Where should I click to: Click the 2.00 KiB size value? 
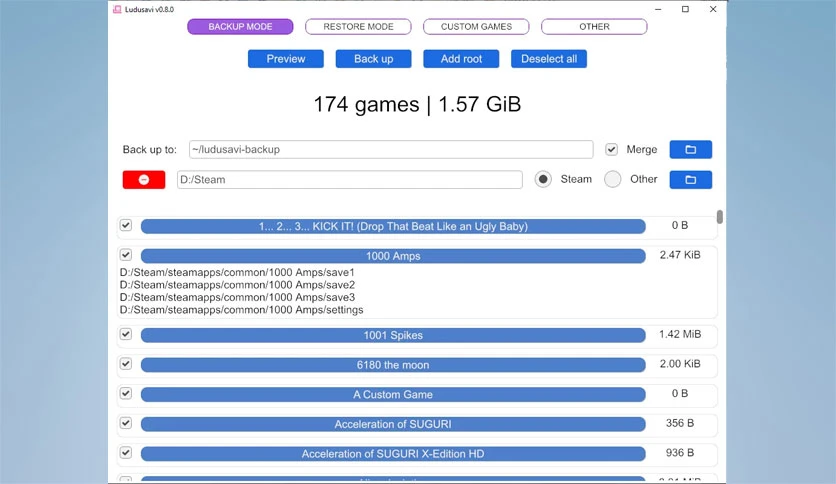(680, 364)
